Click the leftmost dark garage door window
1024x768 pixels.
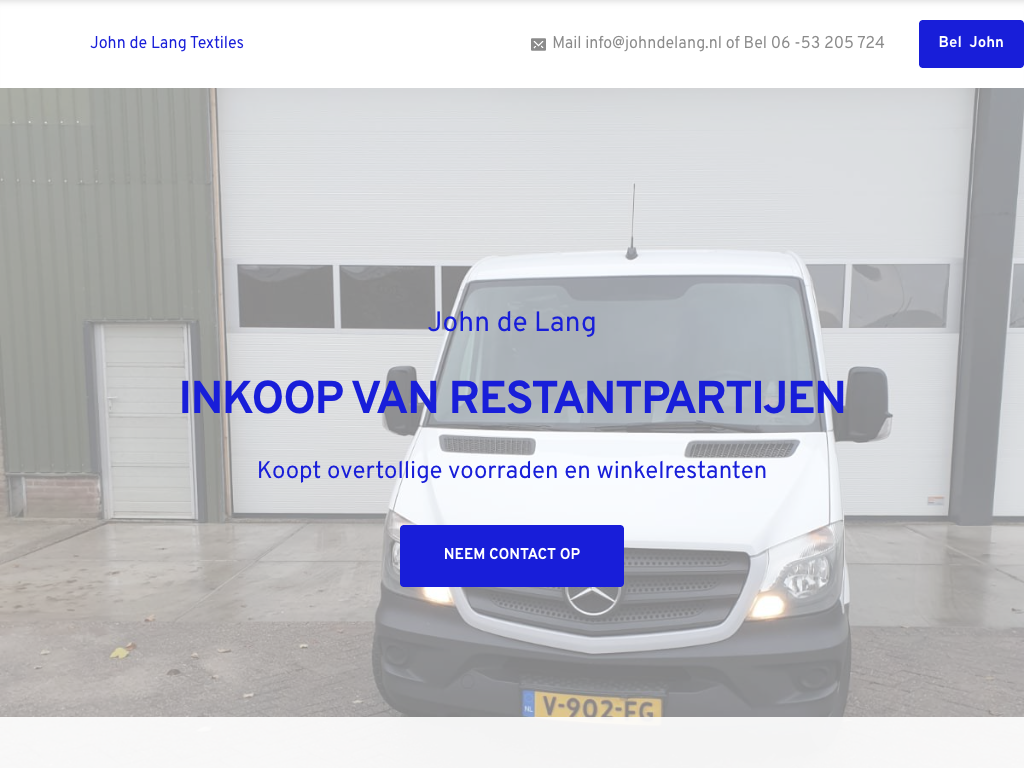285,296
